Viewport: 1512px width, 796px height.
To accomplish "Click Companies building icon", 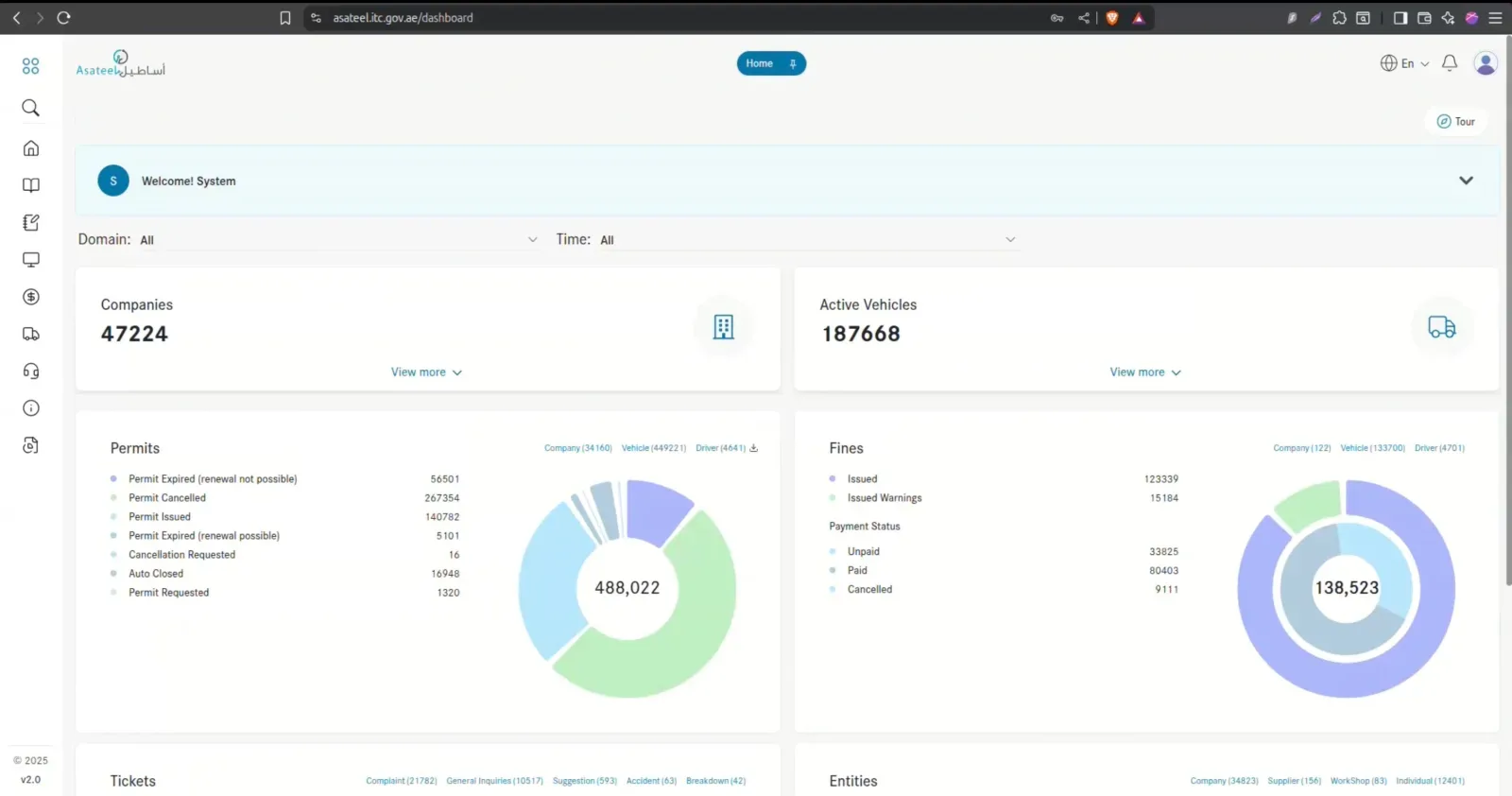I will 724,327.
